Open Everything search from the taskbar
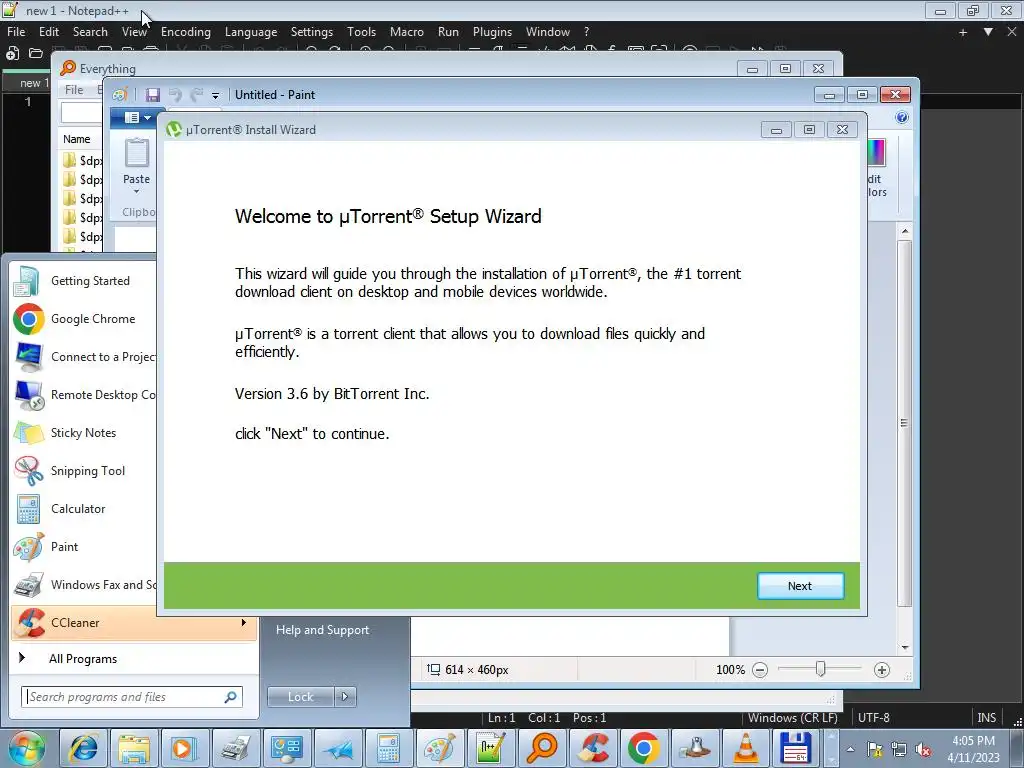Viewport: 1024px width, 768px height. click(541, 748)
